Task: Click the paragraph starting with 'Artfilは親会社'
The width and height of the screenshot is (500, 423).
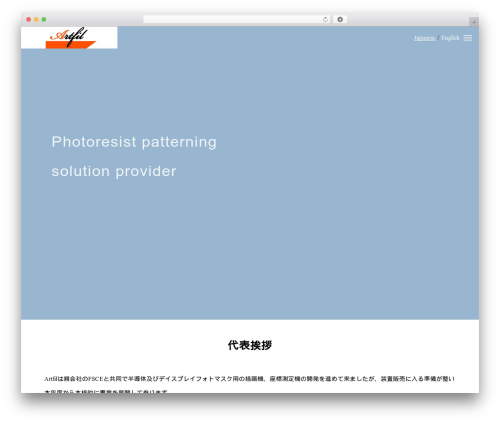Action: [249, 385]
